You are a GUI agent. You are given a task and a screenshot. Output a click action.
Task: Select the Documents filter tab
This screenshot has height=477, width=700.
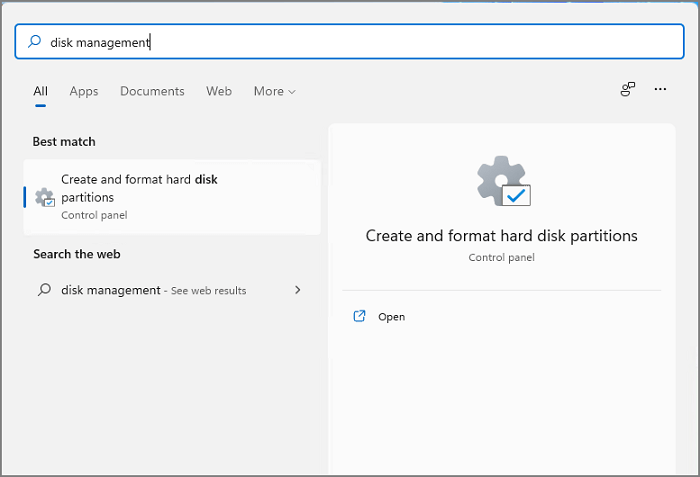tap(152, 91)
